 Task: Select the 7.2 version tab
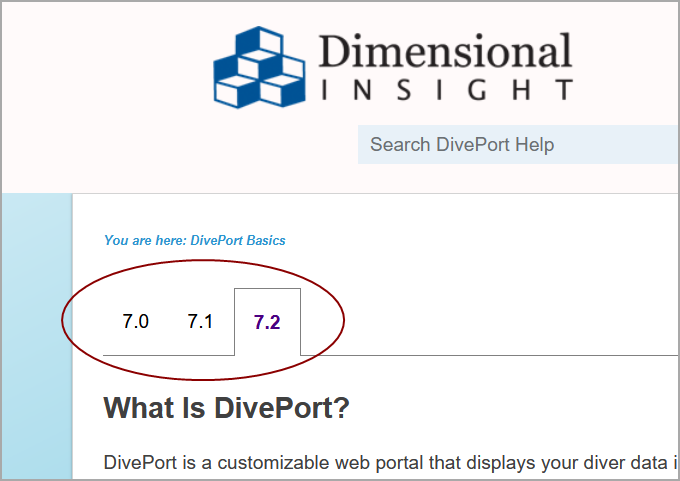point(267,322)
